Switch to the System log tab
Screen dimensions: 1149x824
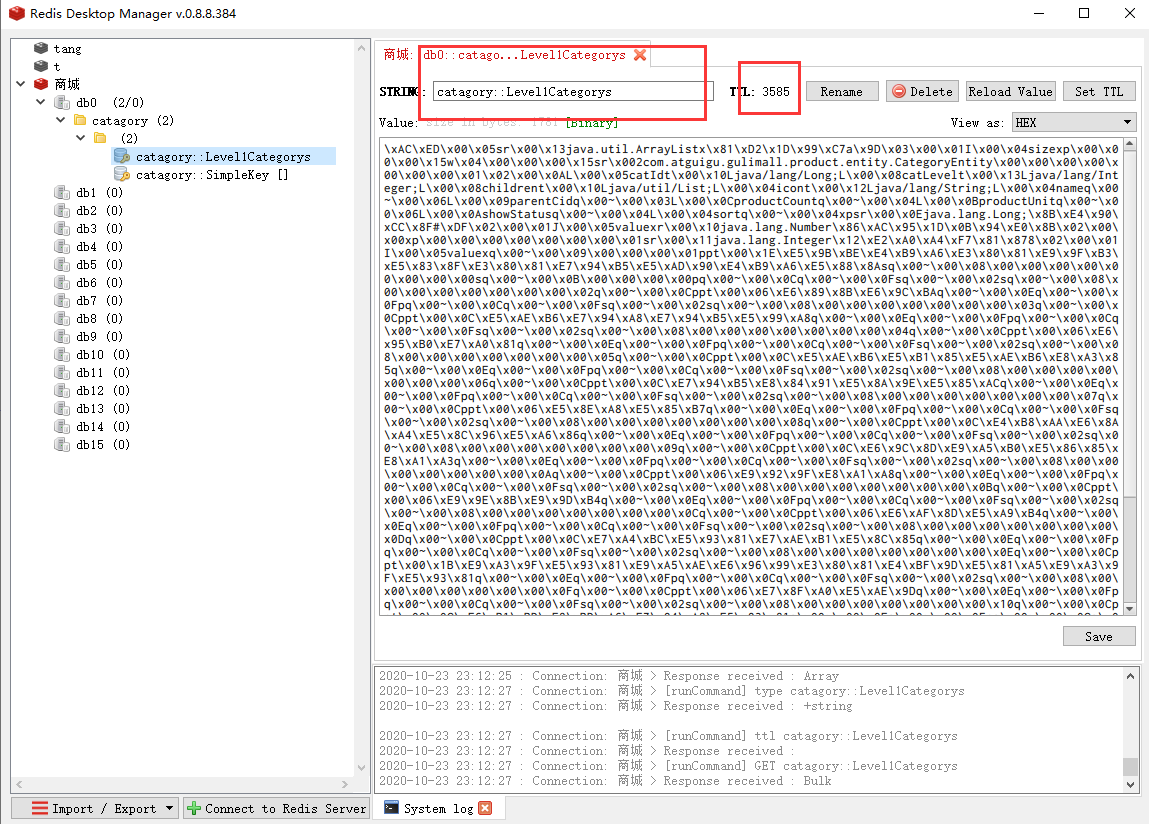point(437,808)
